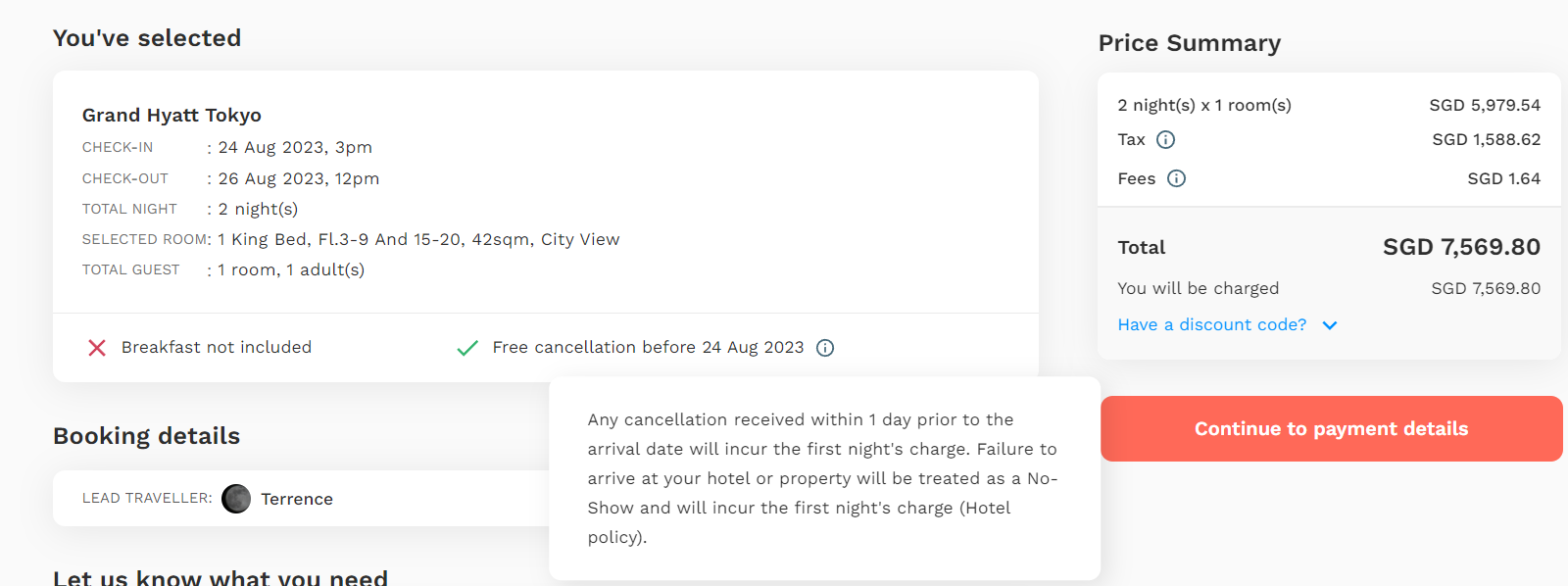Click the Fees info icon

1176,178
